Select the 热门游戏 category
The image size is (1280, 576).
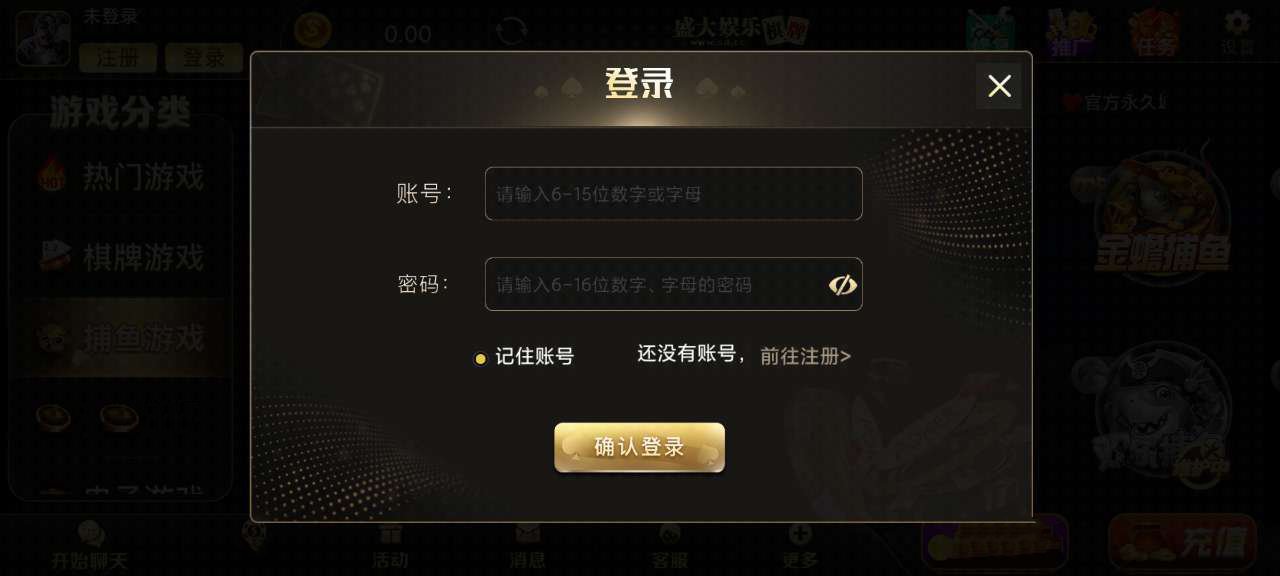tap(121, 177)
